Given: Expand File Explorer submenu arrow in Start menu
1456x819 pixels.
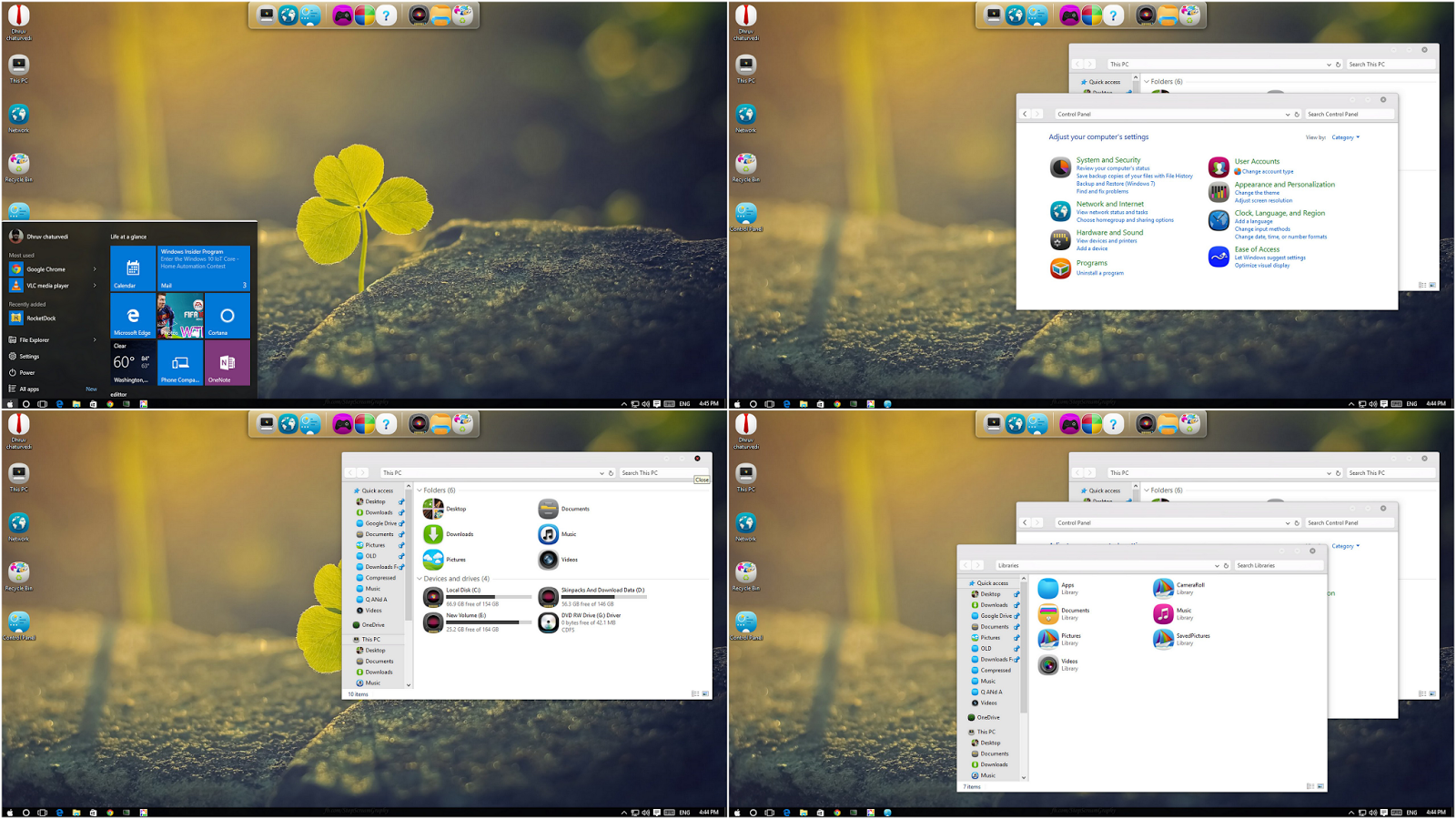Looking at the screenshot, I should pos(95,340).
